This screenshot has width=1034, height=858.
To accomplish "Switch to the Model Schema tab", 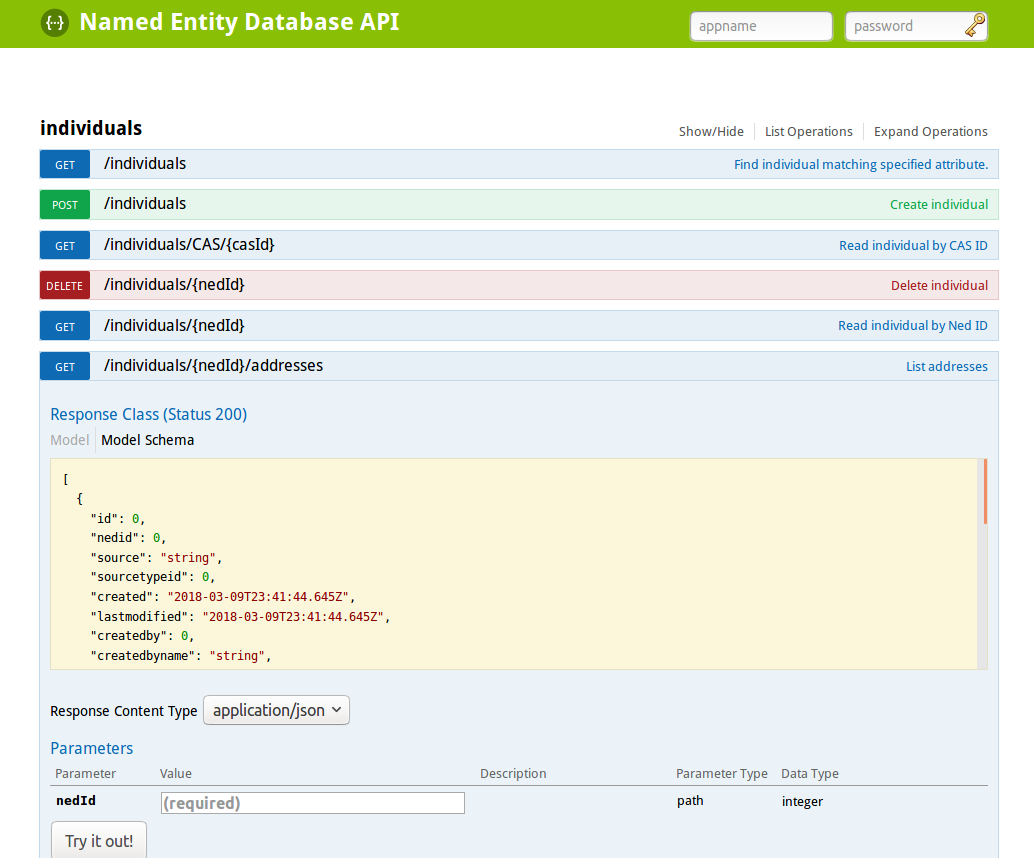I will click(148, 440).
